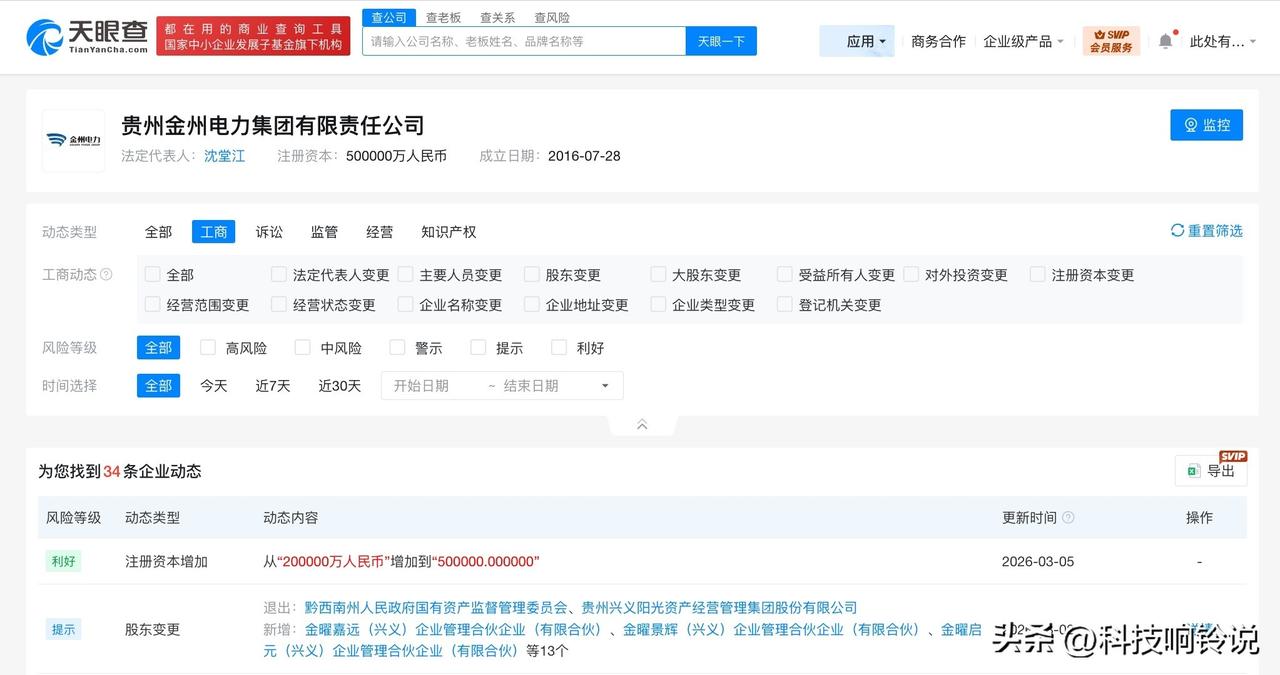
Task: Select the 今天 time filter
Action: click(x=213, y=386)
